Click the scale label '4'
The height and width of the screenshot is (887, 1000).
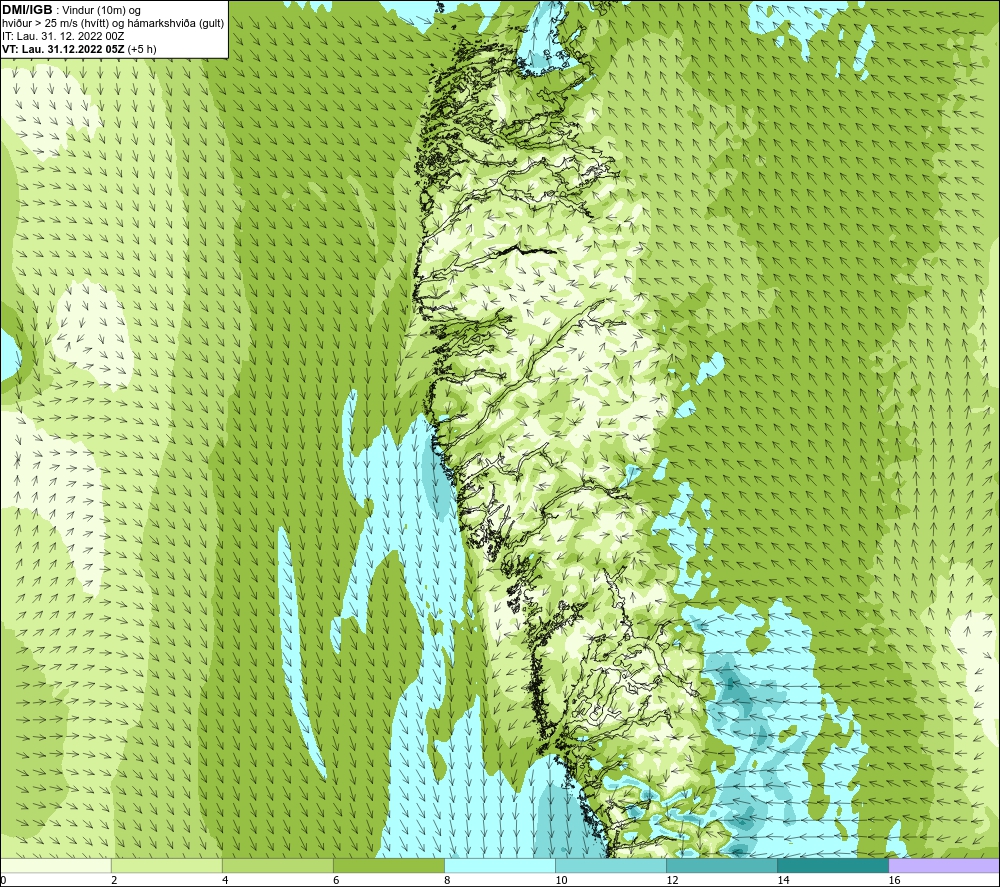click(x=225, y=880)
